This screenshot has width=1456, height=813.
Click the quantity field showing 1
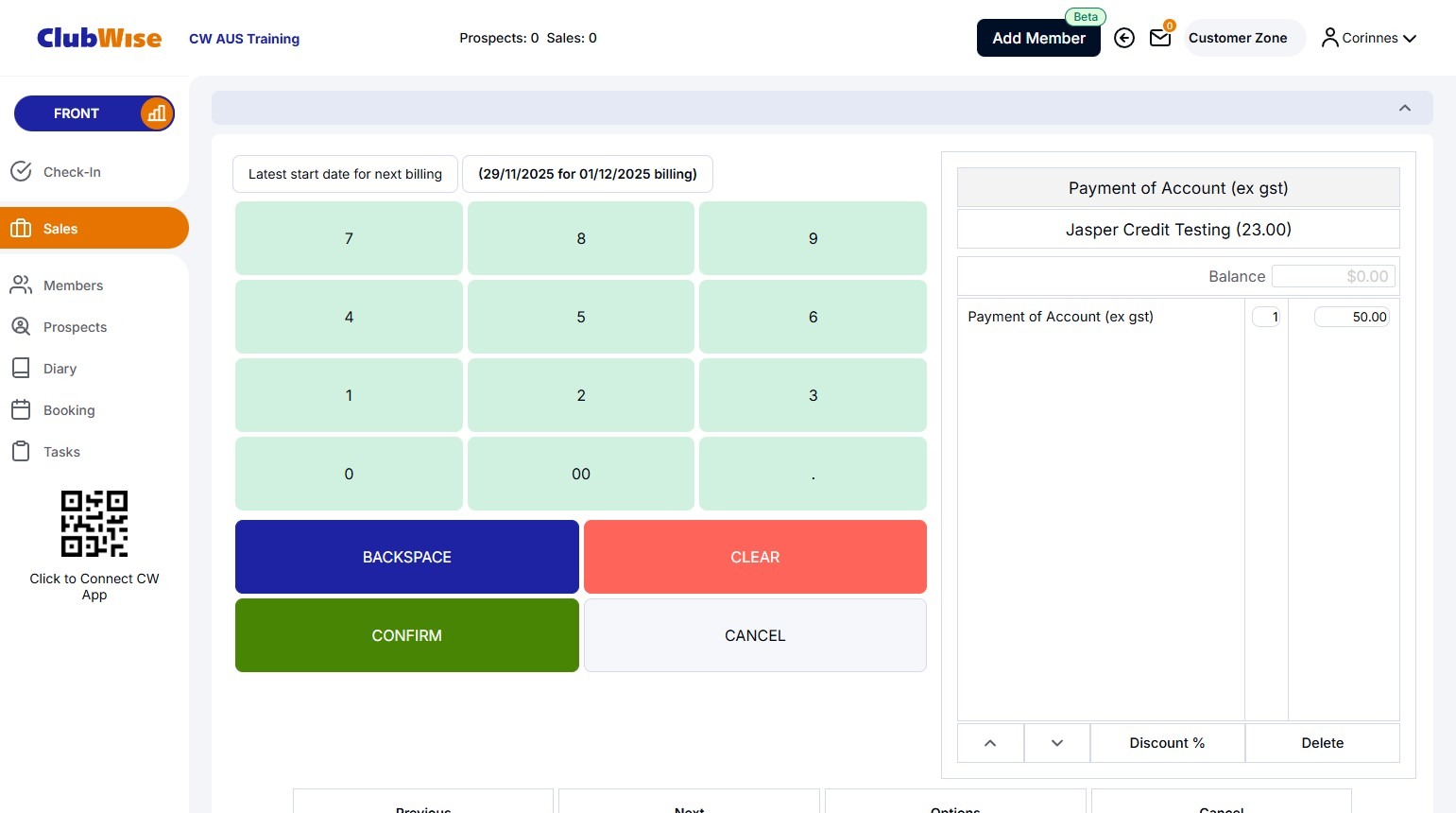tap(1266, 317)
